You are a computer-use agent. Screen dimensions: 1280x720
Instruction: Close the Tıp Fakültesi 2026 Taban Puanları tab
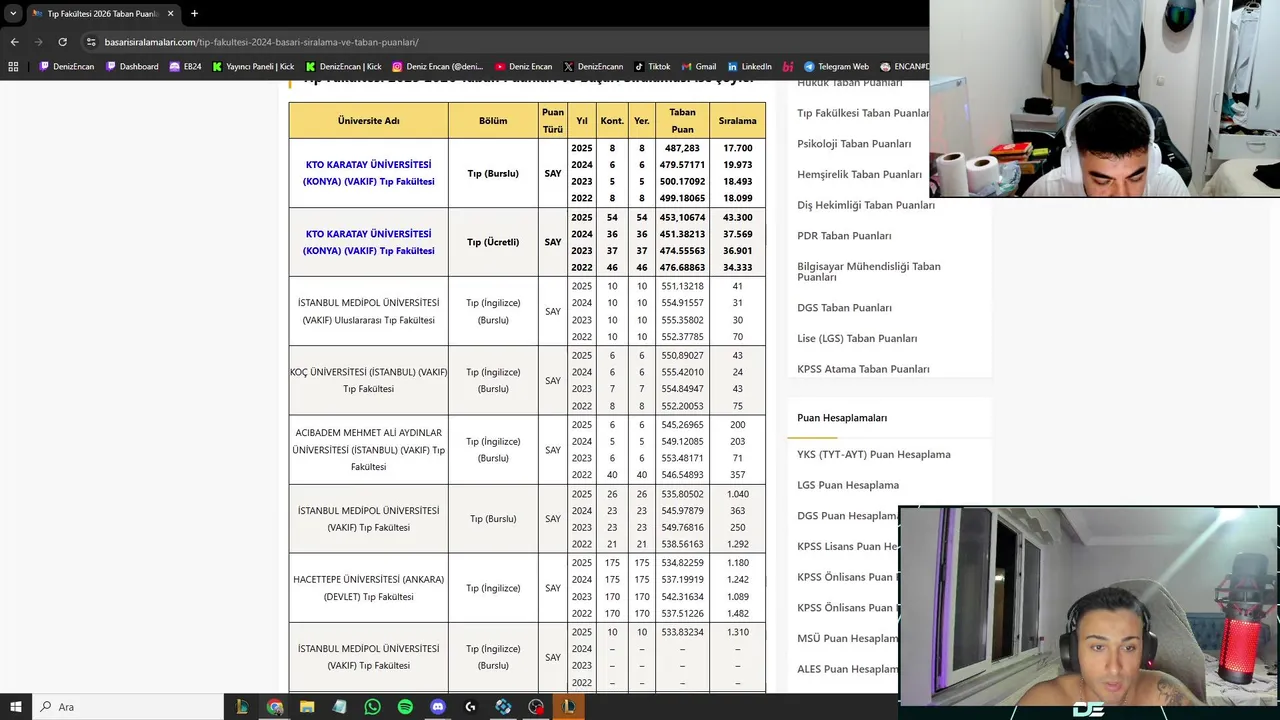pyautogui.click(x=171, y=13)
